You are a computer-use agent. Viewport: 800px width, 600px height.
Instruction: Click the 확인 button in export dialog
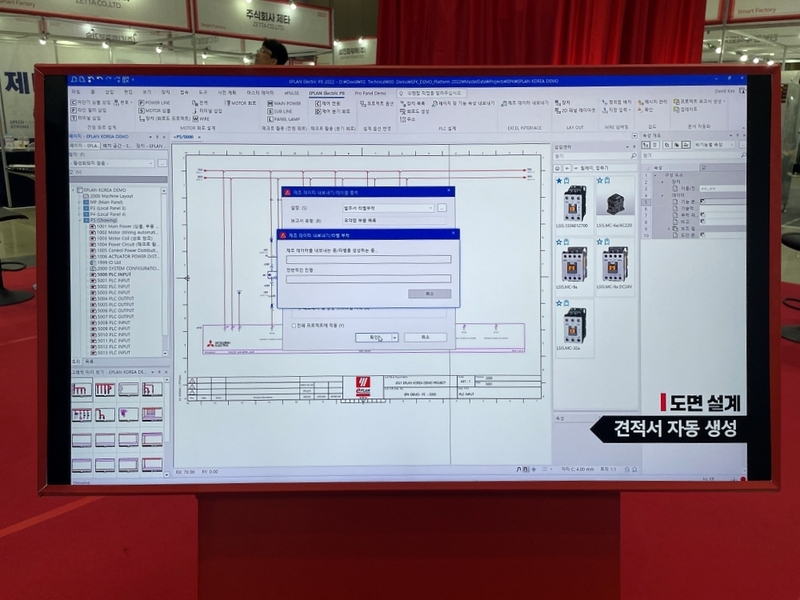375,337
